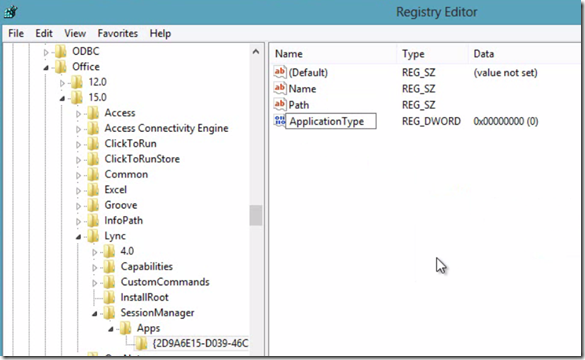Click the REG_DWORD type cell
585x360 pixels.
click(431, 121)
